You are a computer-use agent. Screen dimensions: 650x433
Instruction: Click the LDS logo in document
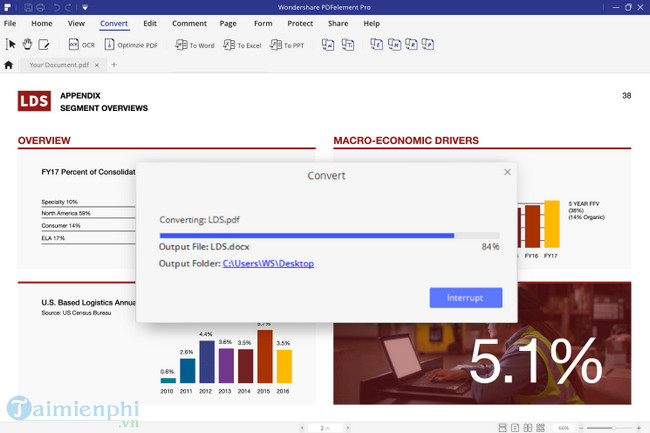pyautogui.click(x=34, y=101)
